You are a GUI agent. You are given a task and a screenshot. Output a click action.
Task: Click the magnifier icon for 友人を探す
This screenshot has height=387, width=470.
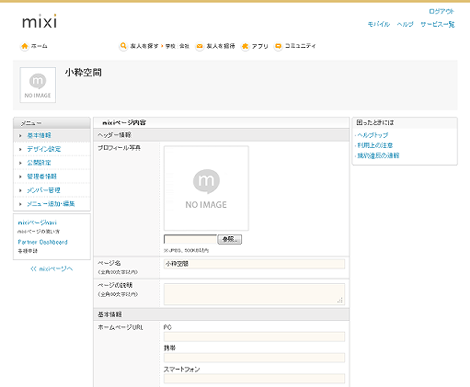pos(123,46)
